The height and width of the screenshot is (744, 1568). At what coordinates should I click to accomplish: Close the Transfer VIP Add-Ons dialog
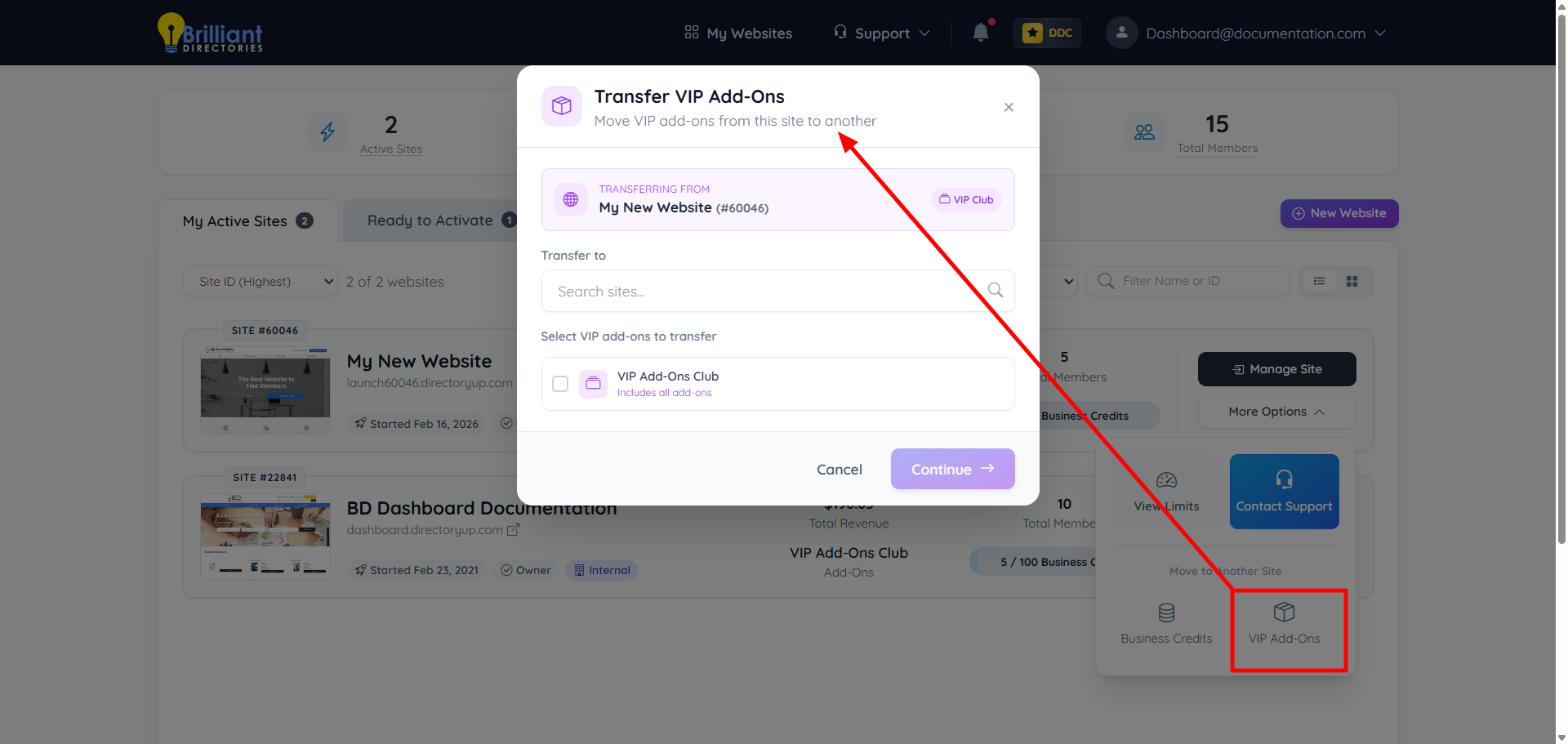click(x=1009, y=107)
